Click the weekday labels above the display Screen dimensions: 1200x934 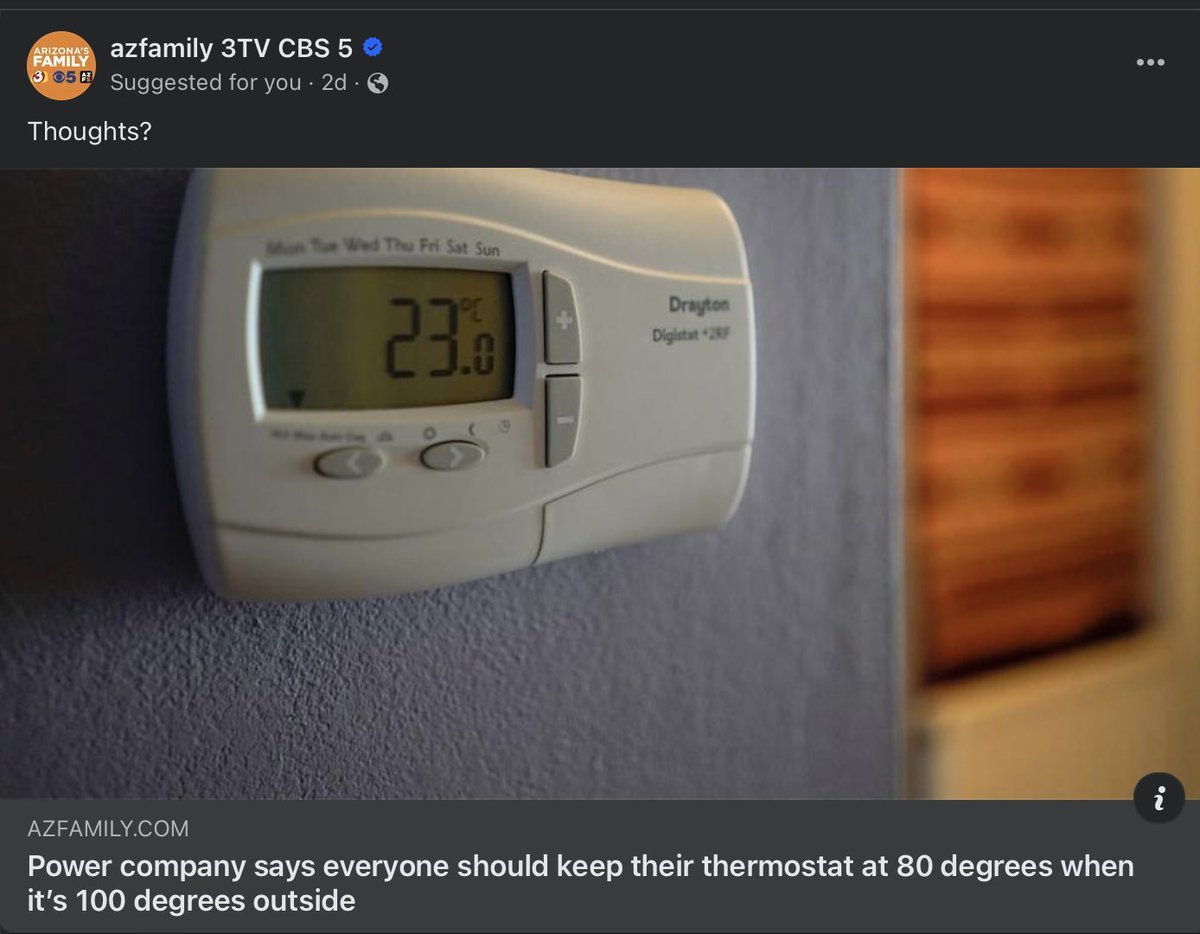(x=383, y=248)
